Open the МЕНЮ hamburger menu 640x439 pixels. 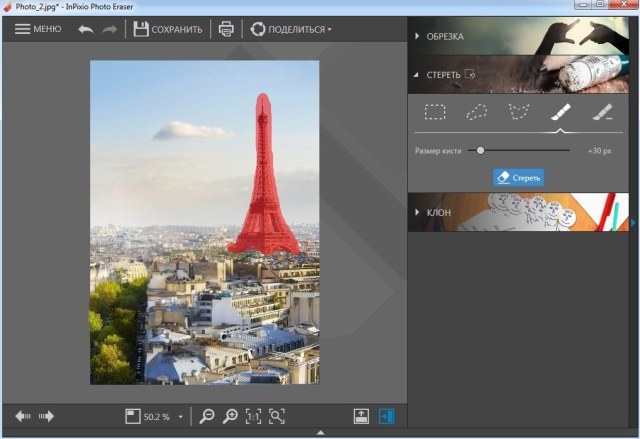pyautogui.click(x=38, y=29)
